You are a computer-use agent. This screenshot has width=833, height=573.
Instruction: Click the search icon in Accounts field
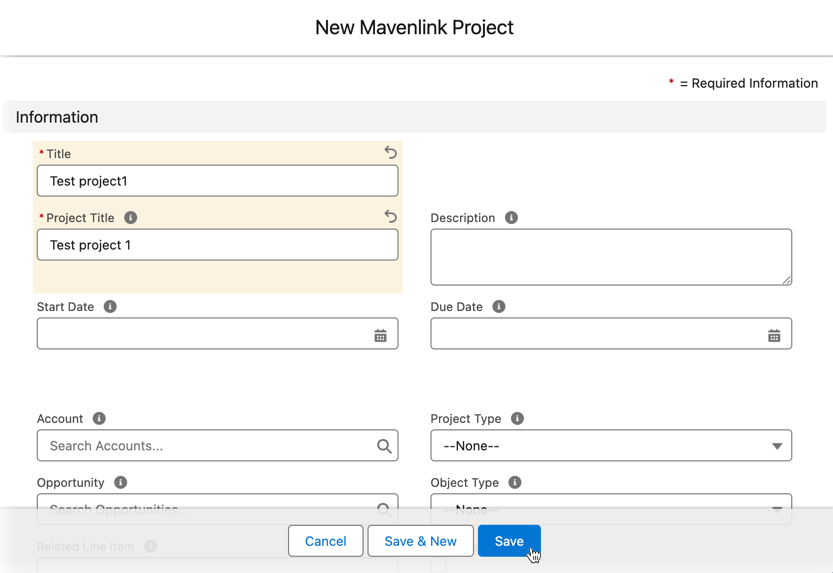tap(384, 446)
